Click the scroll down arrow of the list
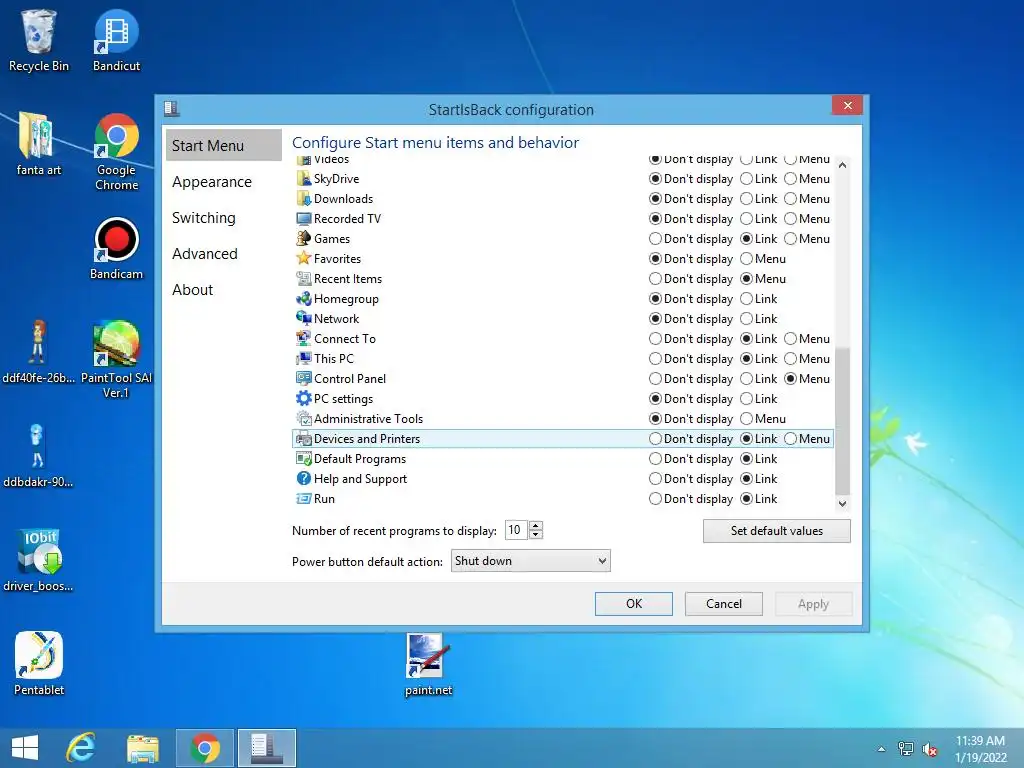 (842, 504)
